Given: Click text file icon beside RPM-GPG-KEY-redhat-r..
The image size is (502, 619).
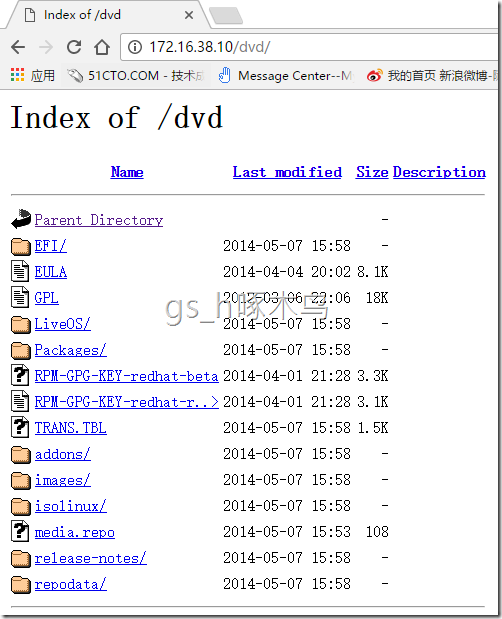Looking at the screenshot, I should click(20, 401).
